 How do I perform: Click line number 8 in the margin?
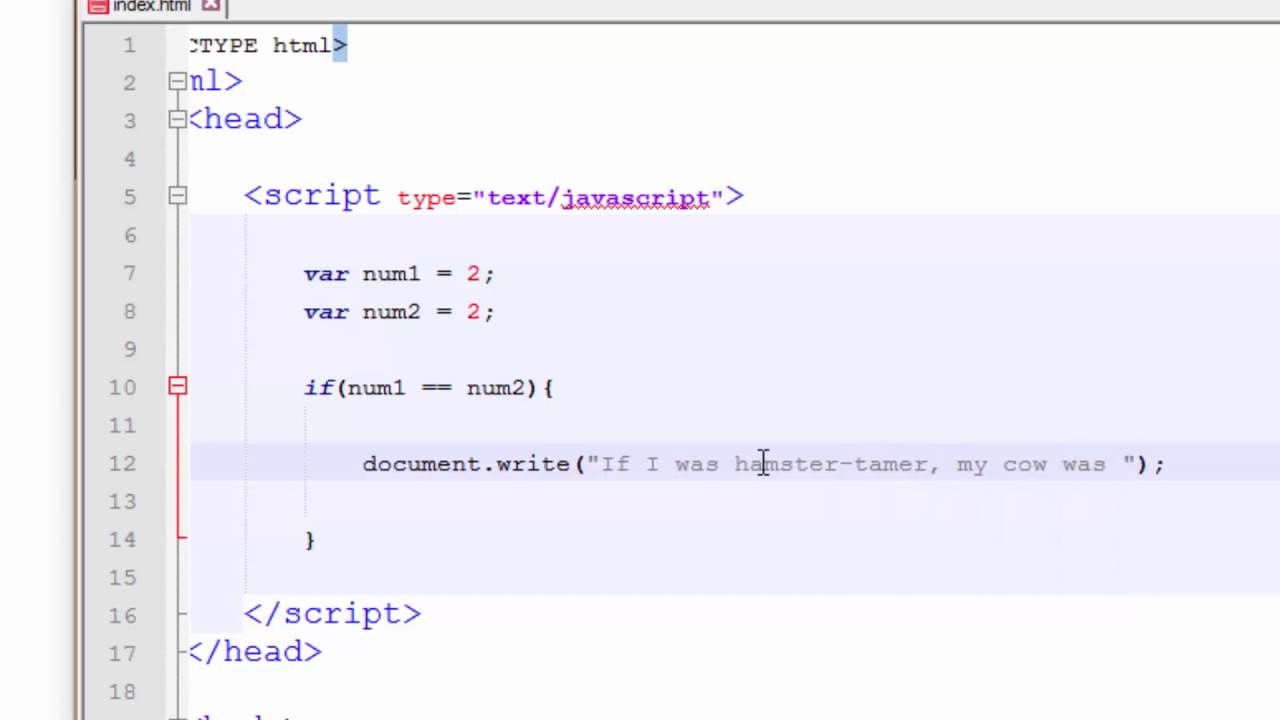tap(130, 311)
